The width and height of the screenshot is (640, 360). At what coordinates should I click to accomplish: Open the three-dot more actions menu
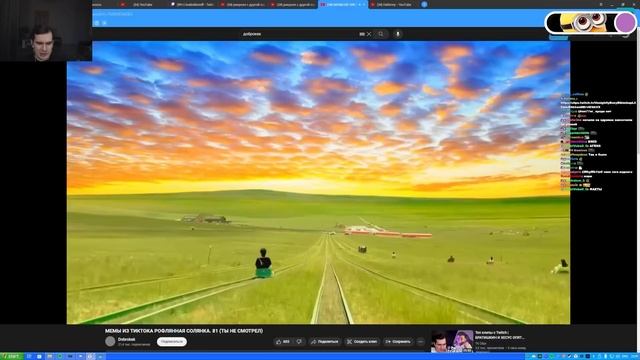tap(421, 342)
